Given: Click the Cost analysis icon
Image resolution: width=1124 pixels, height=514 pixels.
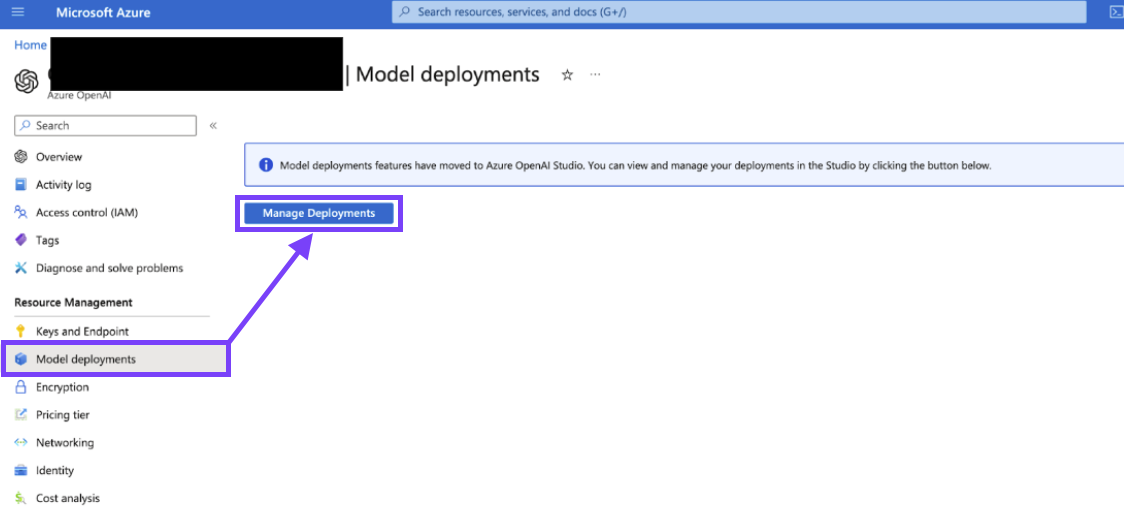Looking at the screenshot, I should click(x=21, y=498).
